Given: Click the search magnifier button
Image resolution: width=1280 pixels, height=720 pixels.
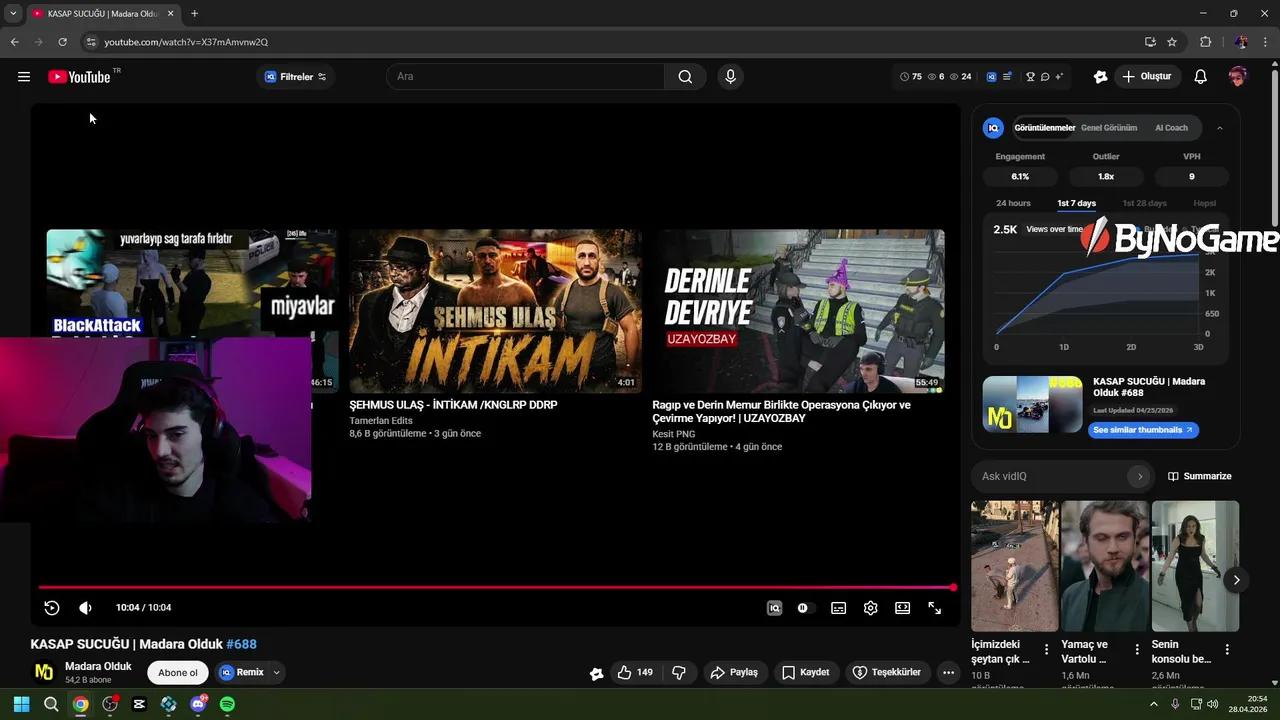Looking at the screenshot, I should [x=685, y=77].
